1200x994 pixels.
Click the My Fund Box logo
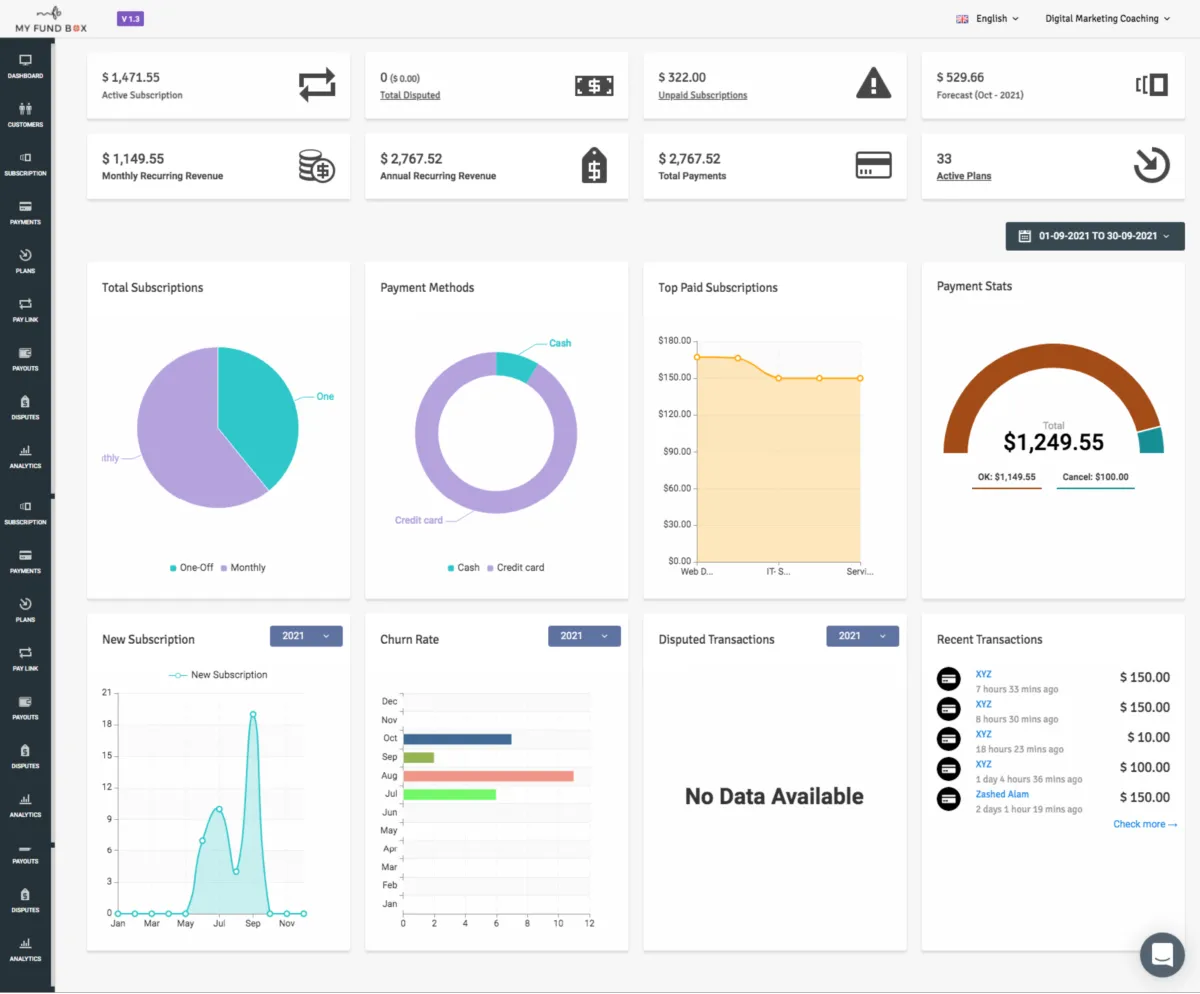[51, 19]
